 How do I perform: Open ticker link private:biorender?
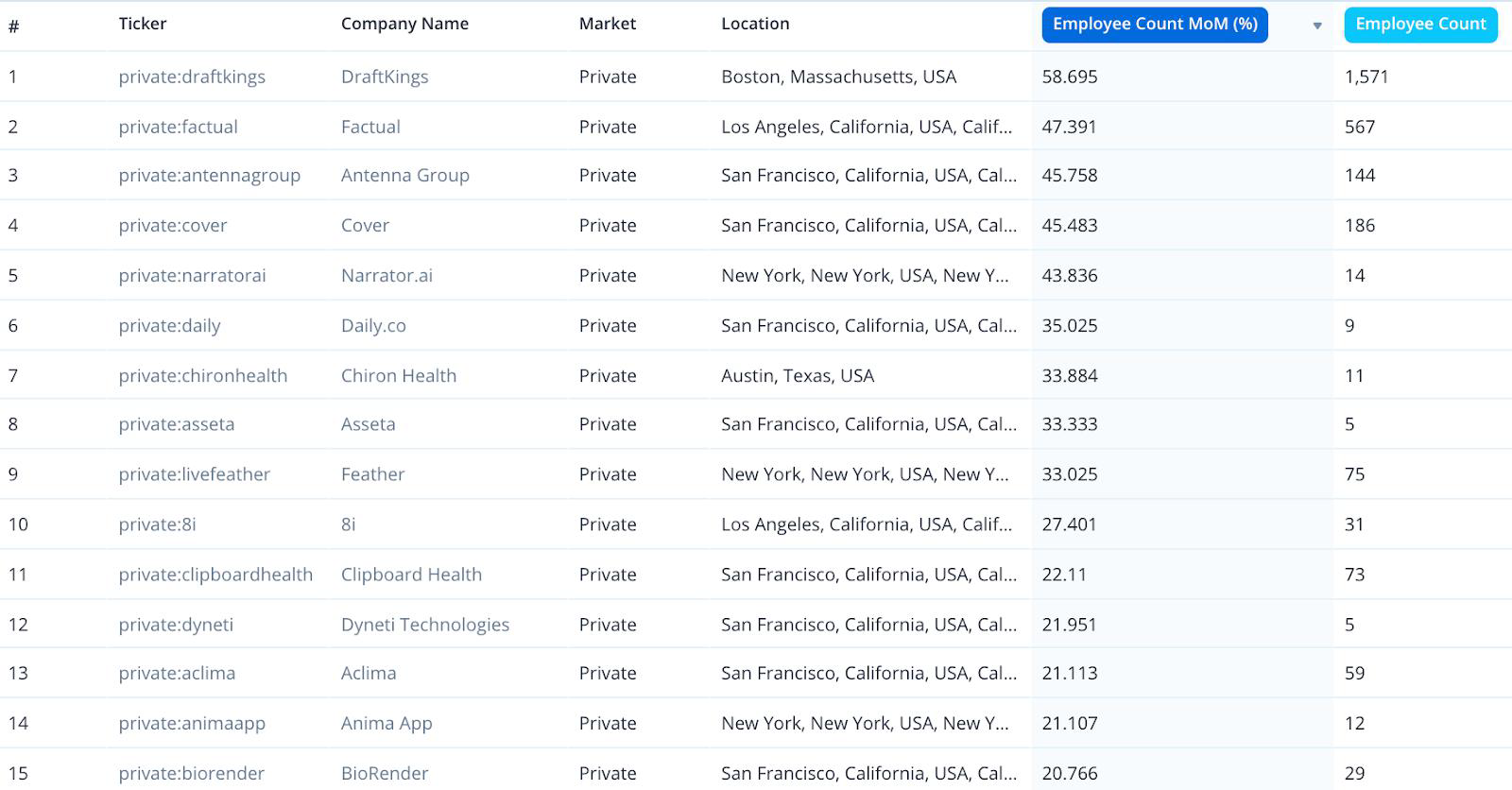tap(191, 773)
